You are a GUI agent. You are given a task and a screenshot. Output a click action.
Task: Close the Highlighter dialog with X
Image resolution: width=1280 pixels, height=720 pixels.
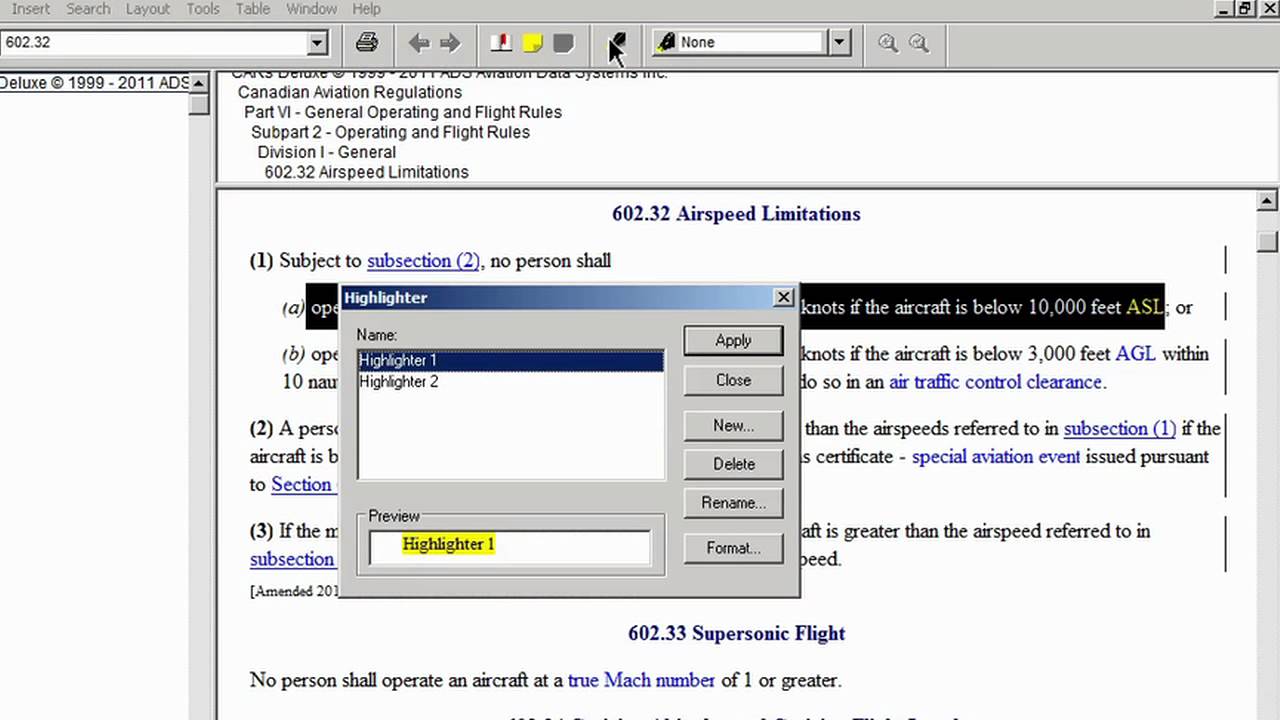click(x=784, y=297)
